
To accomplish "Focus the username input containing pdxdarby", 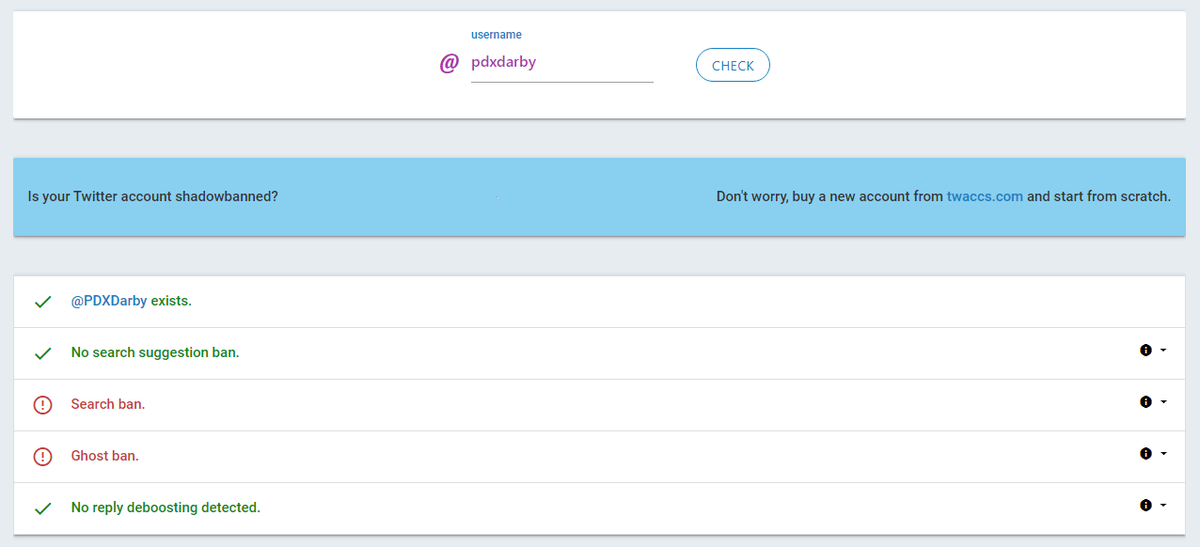I will pyautogui.click(x=562, y=62).
